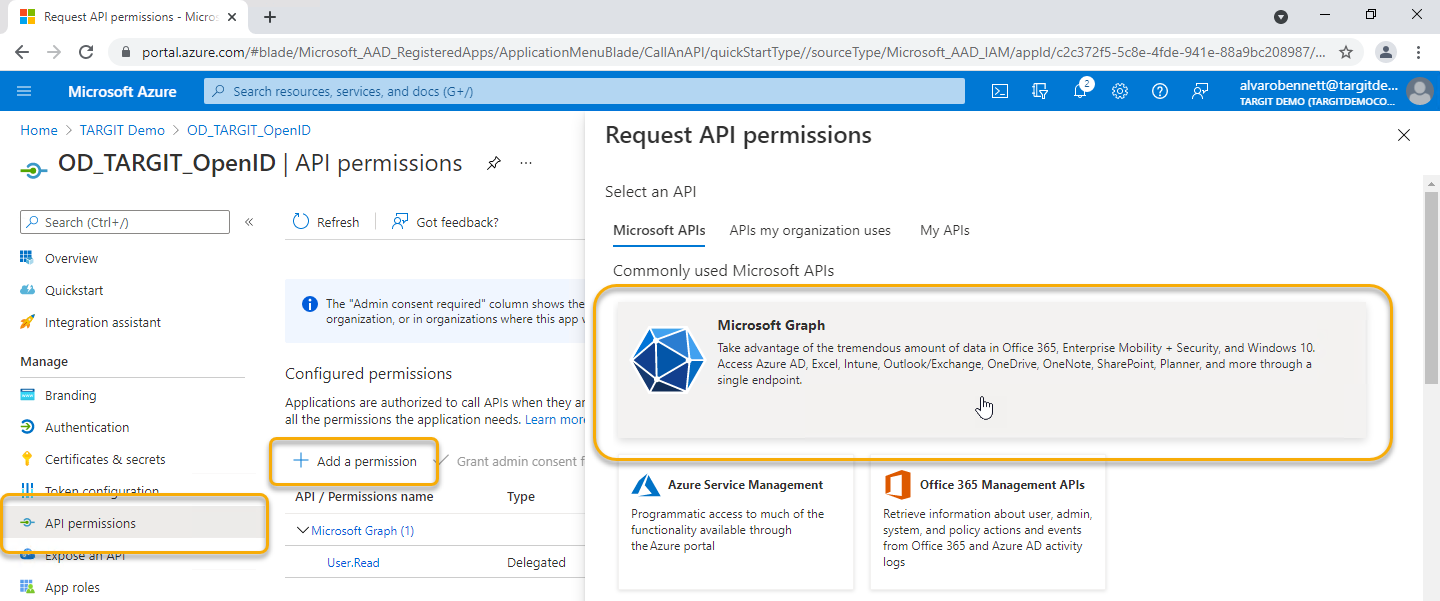Click the API / Permissions name column header
1440x601 pixels.
tap(364, 496)
